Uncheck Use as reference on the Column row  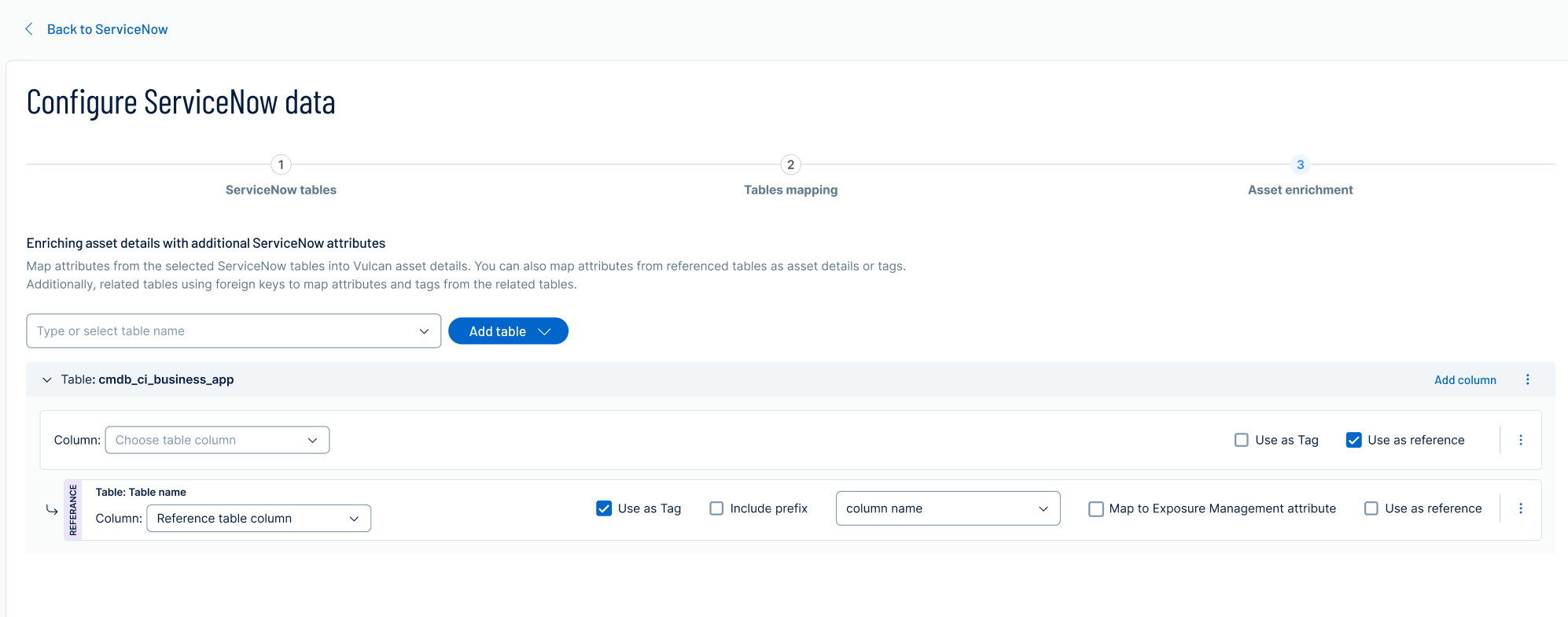click(1353, 440)
